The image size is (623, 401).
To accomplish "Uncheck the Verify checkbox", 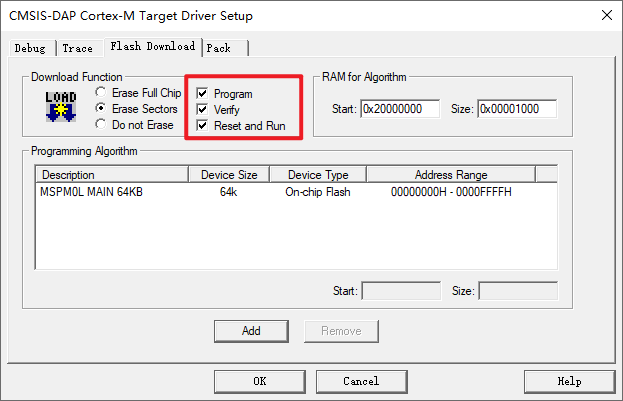I will coord(203,110).
